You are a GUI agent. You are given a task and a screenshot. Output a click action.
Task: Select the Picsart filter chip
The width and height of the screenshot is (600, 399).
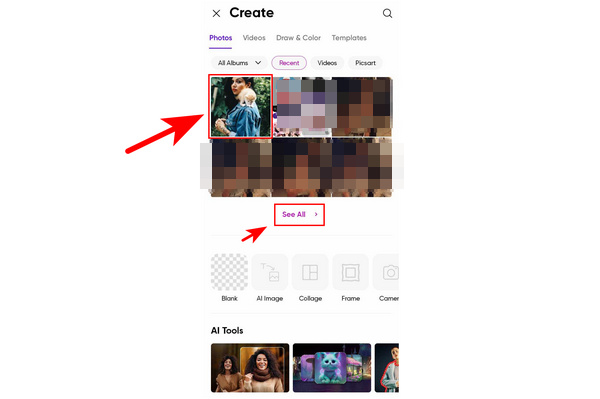tap(365, 63)
